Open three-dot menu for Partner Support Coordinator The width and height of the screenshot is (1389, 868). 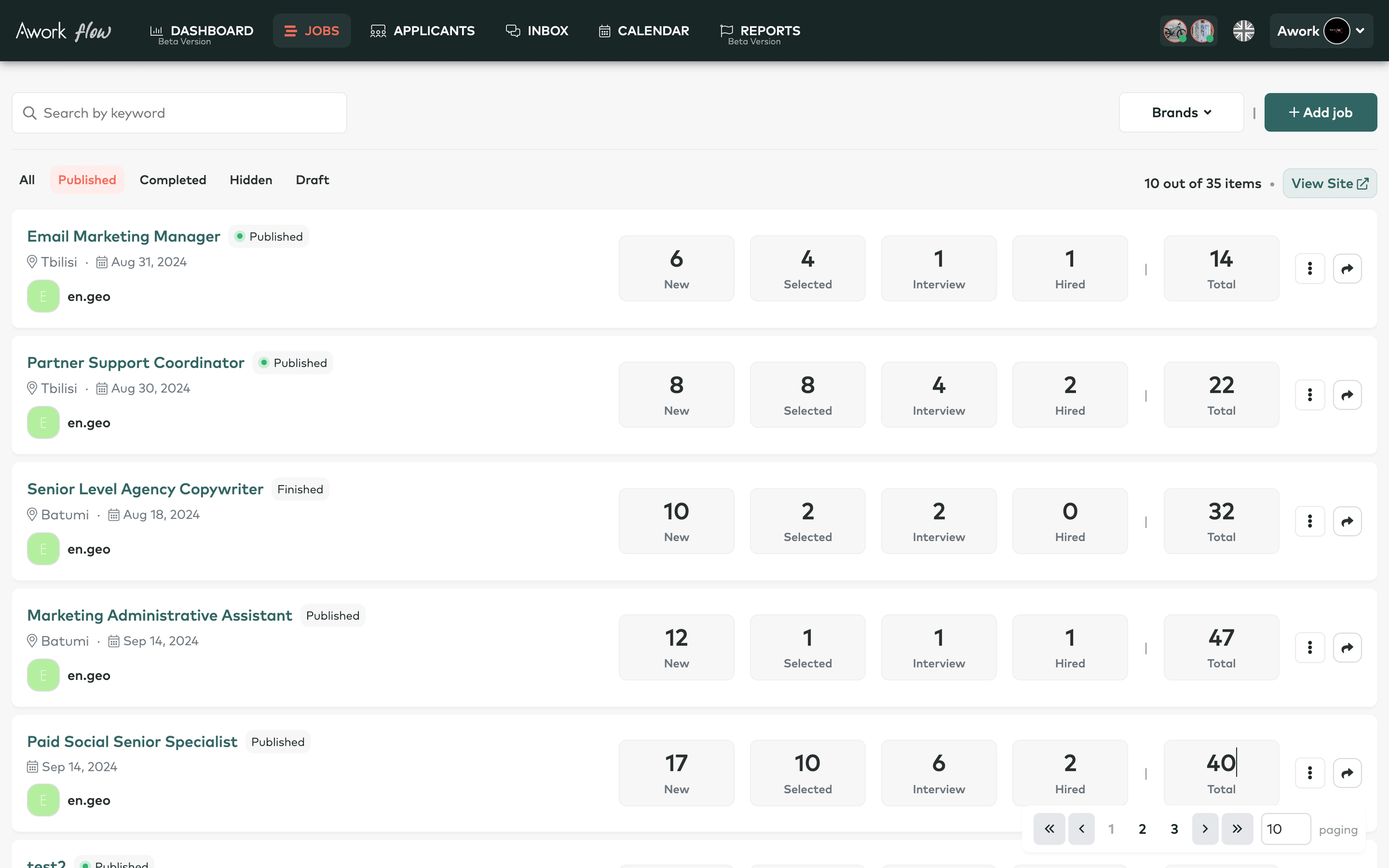[x=1310, y=395]
